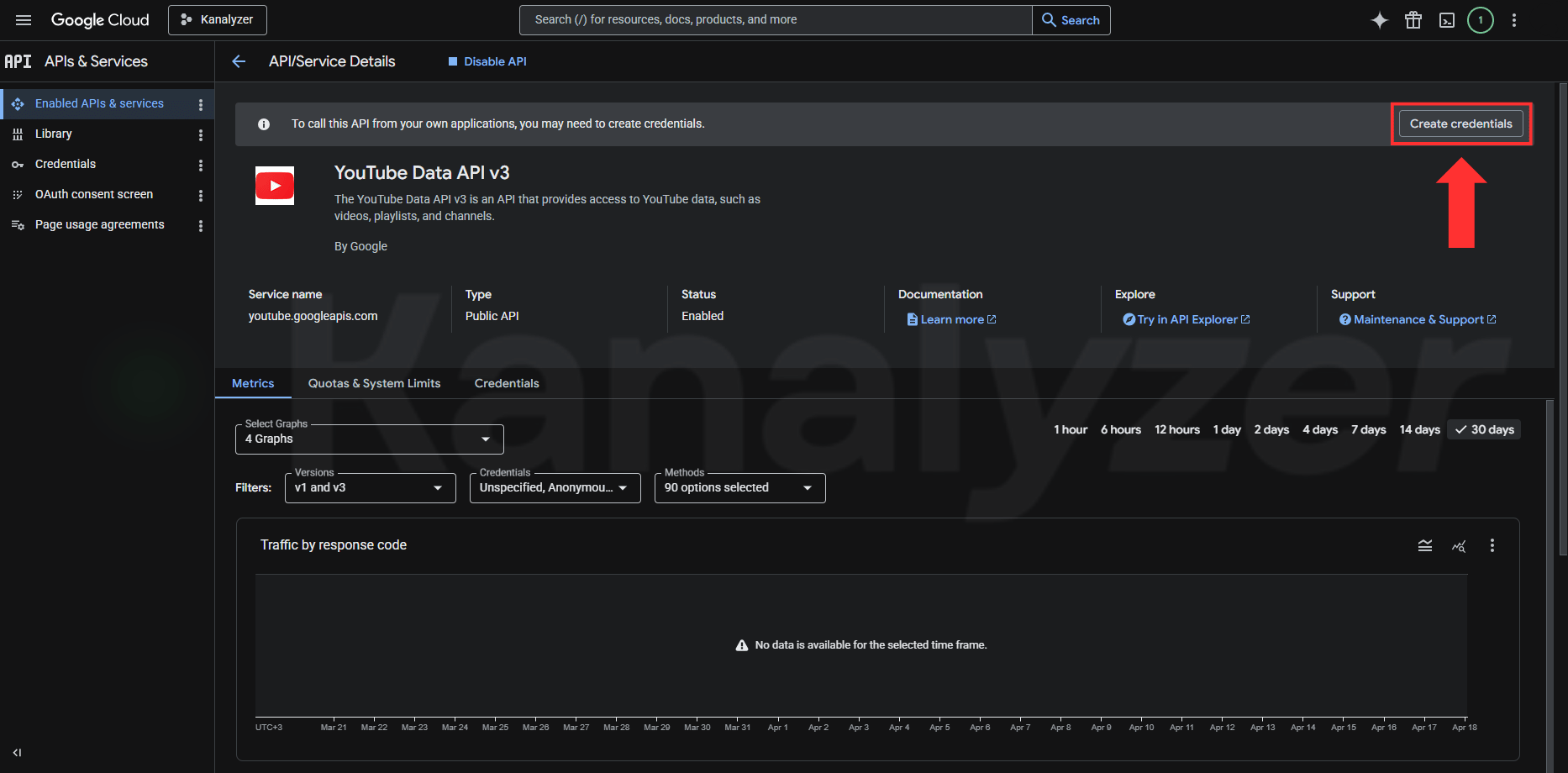
Task: Click the Search button
Action: tap(1071, 20)
